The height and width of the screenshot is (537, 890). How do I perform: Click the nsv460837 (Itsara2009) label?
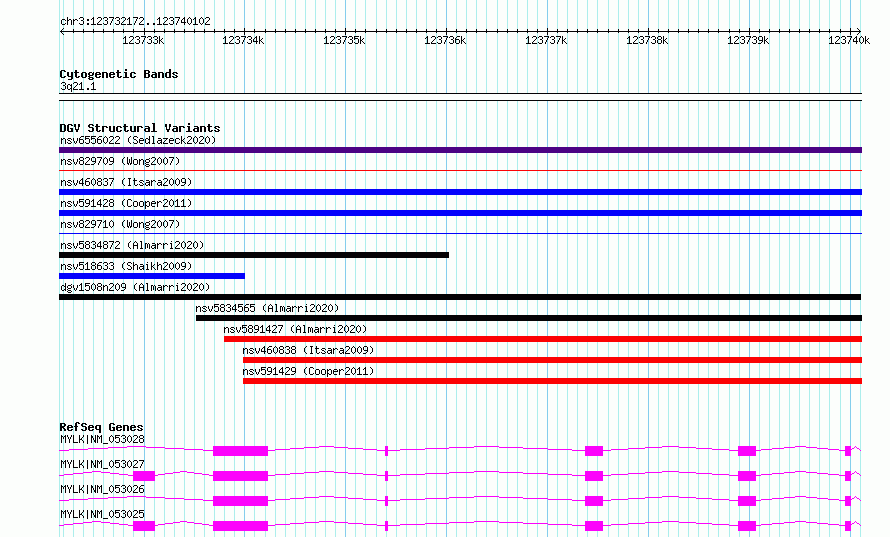[x=126, y=182]
